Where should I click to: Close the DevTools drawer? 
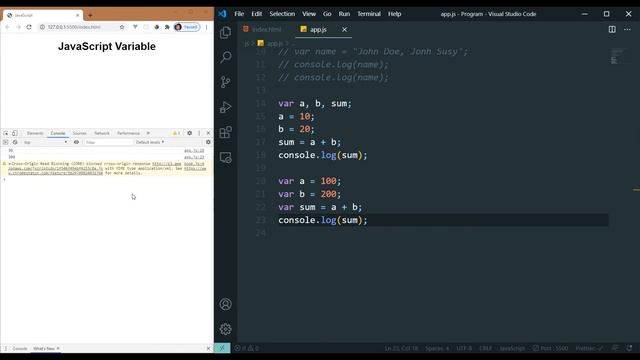tap(208, 349)
